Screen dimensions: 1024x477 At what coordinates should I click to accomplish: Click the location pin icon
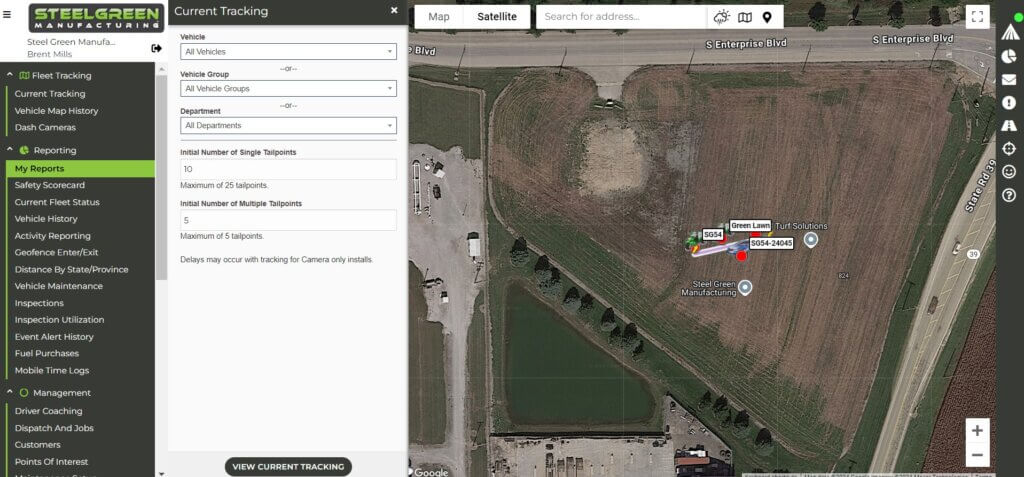point(767,17)
